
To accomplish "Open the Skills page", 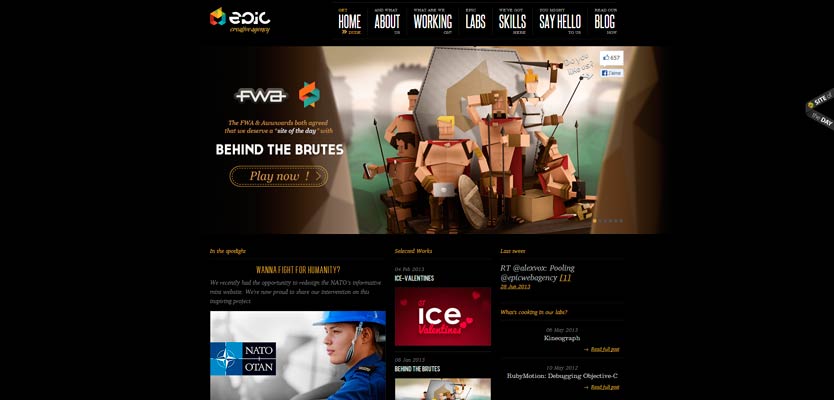I will point(512,22).
